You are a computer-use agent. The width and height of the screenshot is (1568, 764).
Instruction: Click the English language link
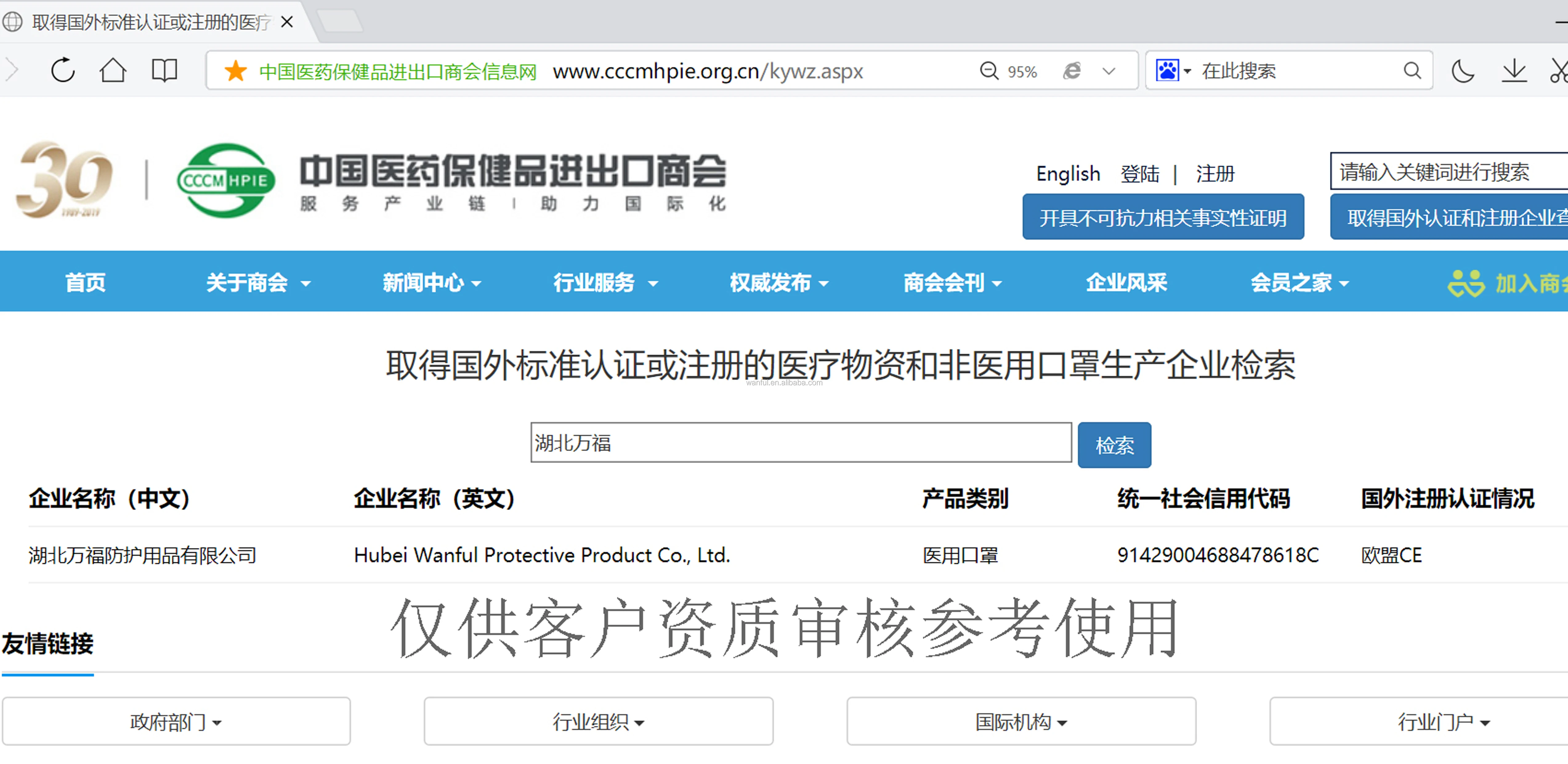click(1068, 173)
